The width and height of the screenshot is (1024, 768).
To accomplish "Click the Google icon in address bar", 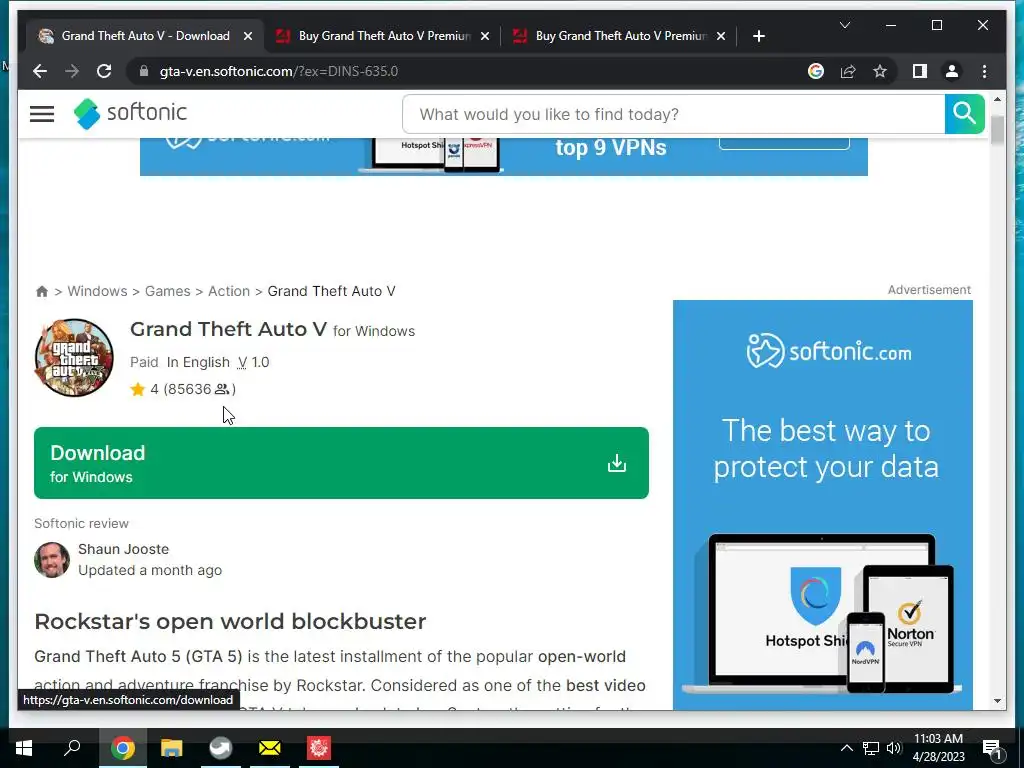I will click(x=816, y=71).
